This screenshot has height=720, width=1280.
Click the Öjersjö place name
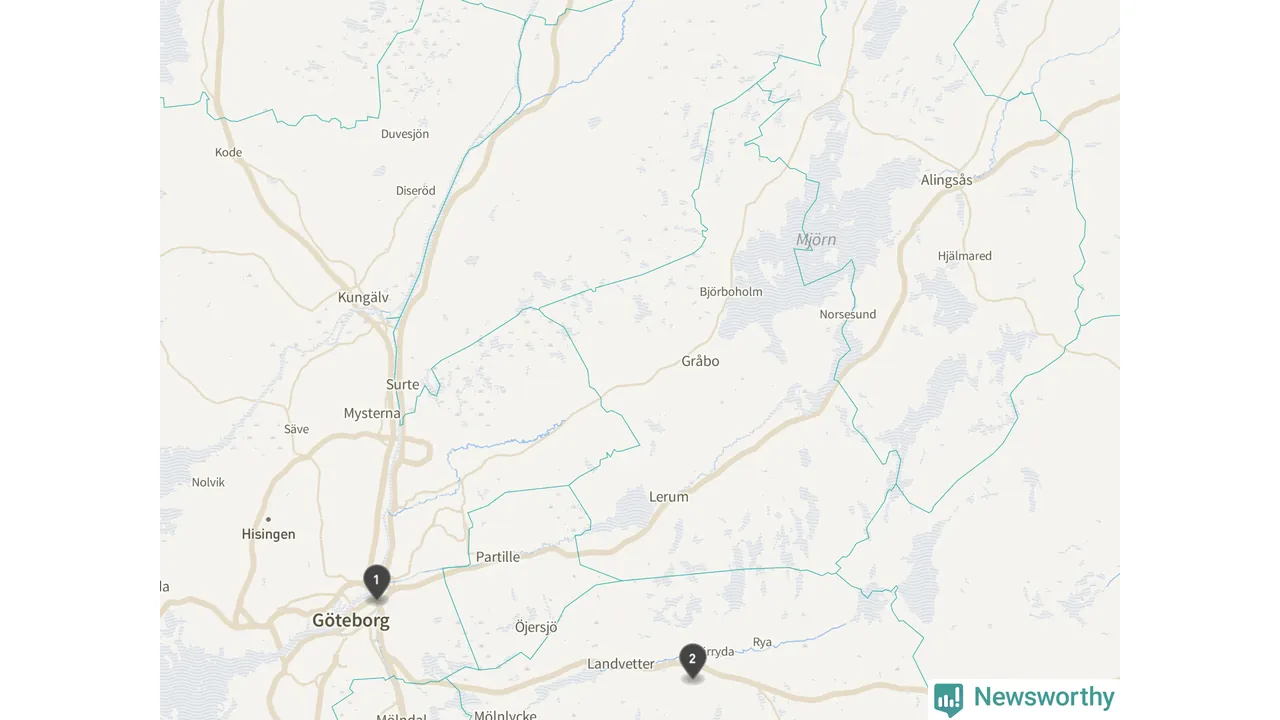536,627
